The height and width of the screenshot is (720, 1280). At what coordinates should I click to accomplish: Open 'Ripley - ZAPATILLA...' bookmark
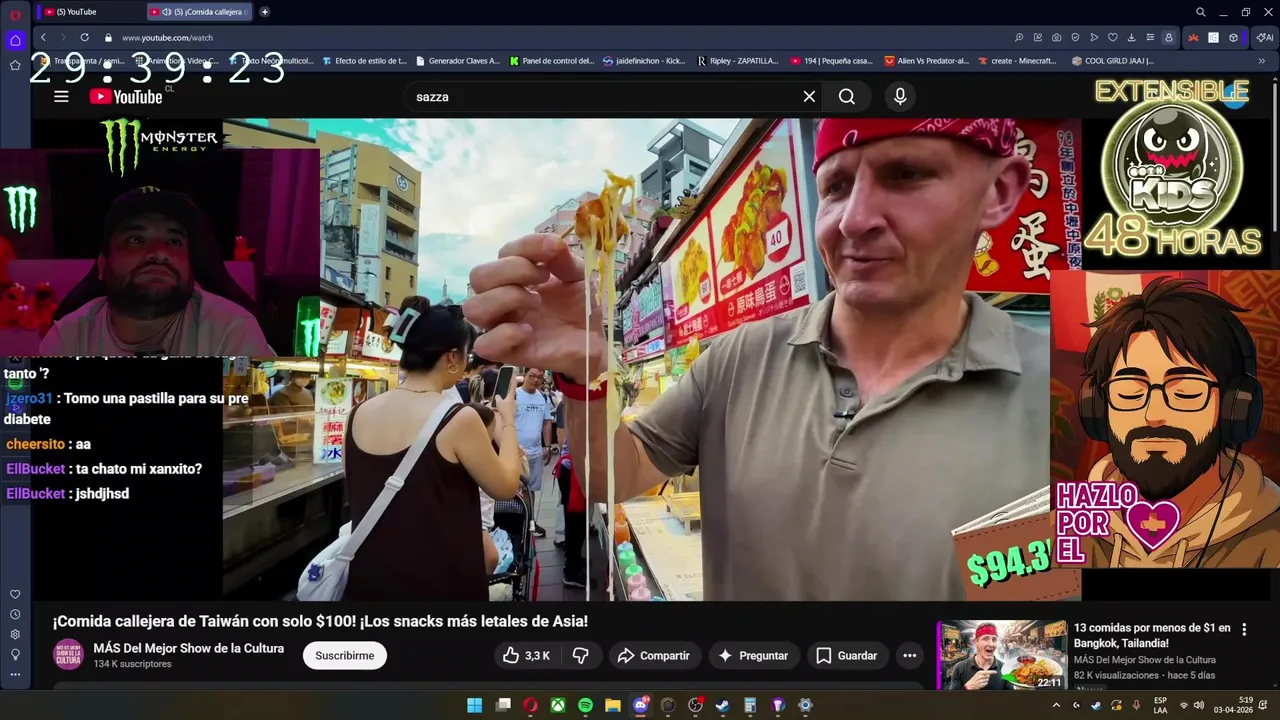pos(738,61)
